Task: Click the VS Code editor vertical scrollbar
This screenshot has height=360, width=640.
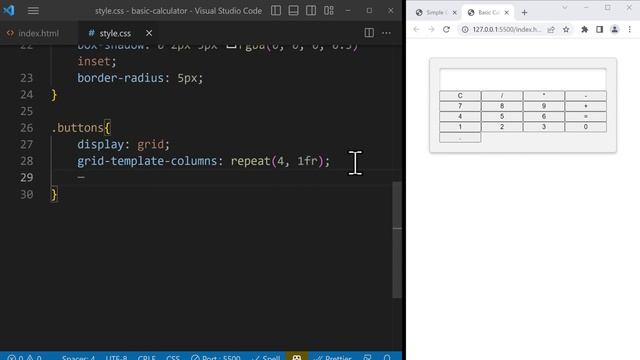Action: (x=397, y=240)
